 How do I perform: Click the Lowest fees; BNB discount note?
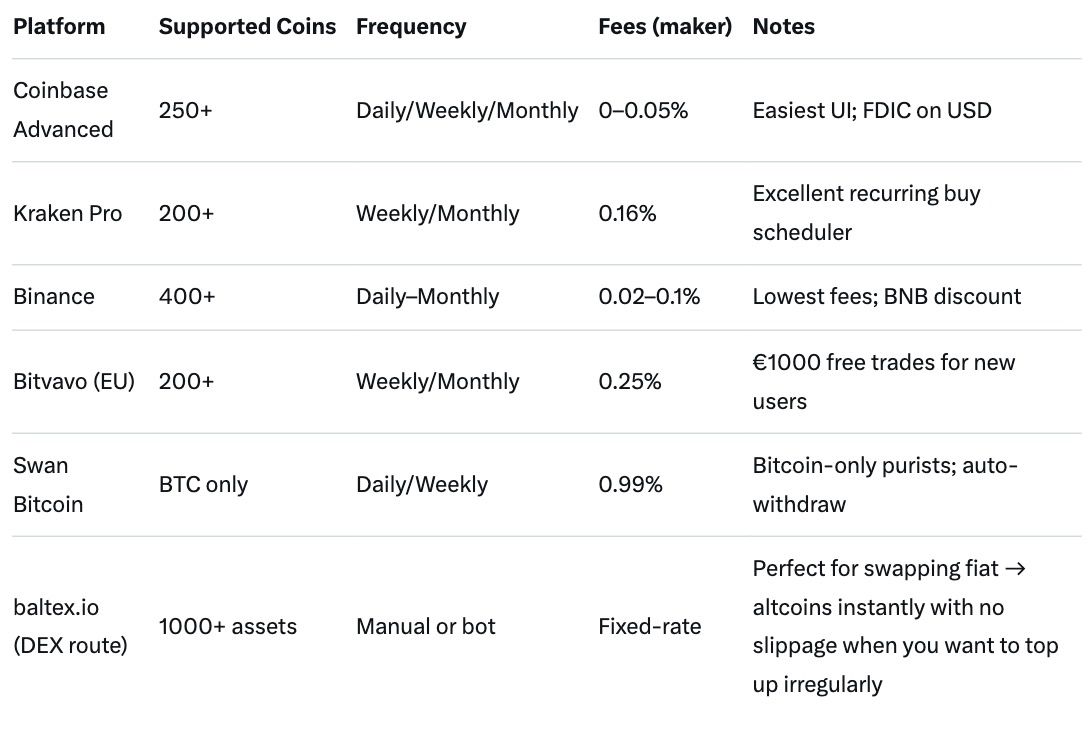pos(887,297)
